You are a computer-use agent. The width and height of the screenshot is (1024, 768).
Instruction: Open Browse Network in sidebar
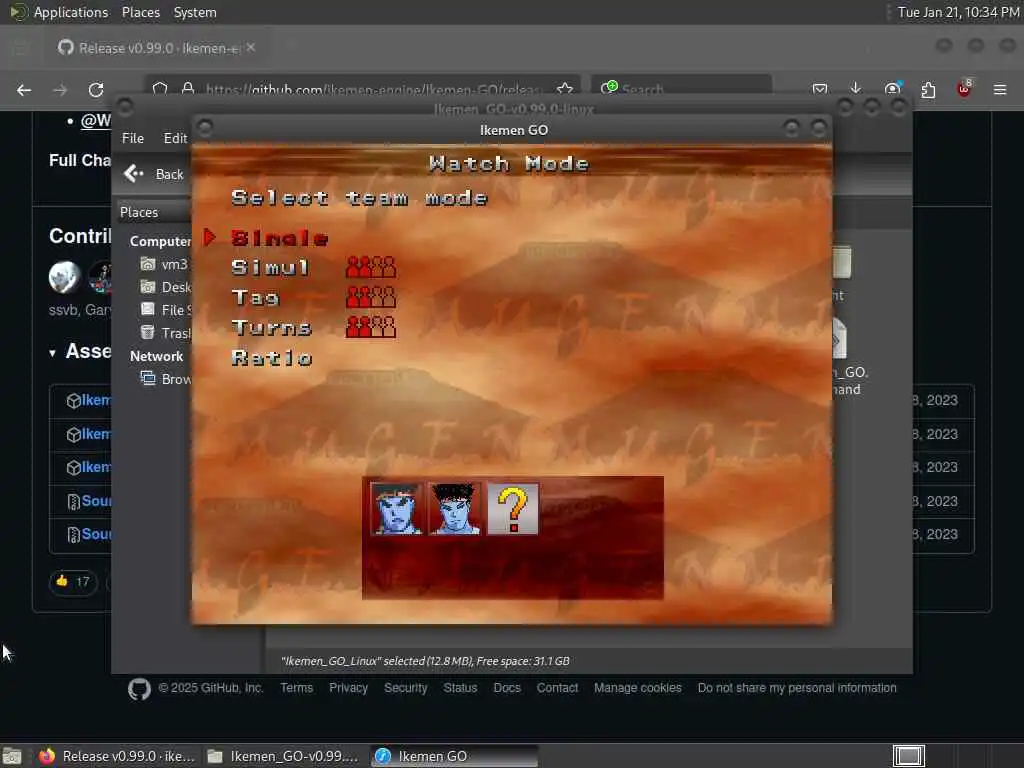[x=166, y=379]
